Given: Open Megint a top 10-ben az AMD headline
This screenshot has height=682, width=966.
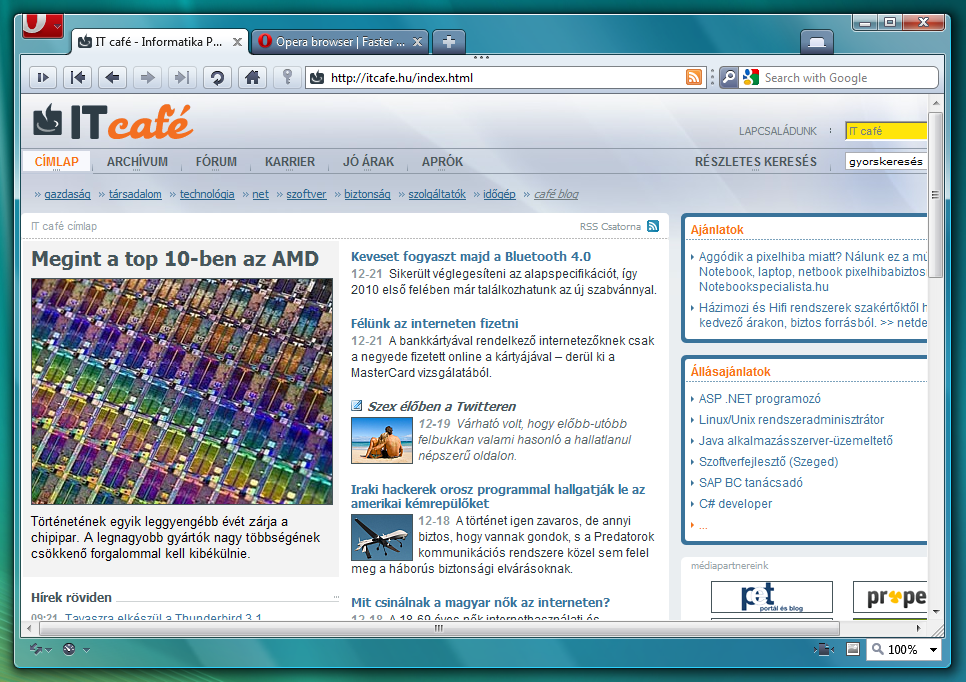Looking at the screenshot, I should [175, 258].
